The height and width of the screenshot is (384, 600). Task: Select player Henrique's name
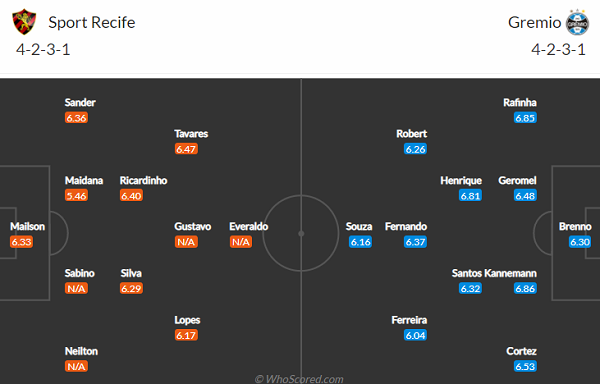click(461, 181)
